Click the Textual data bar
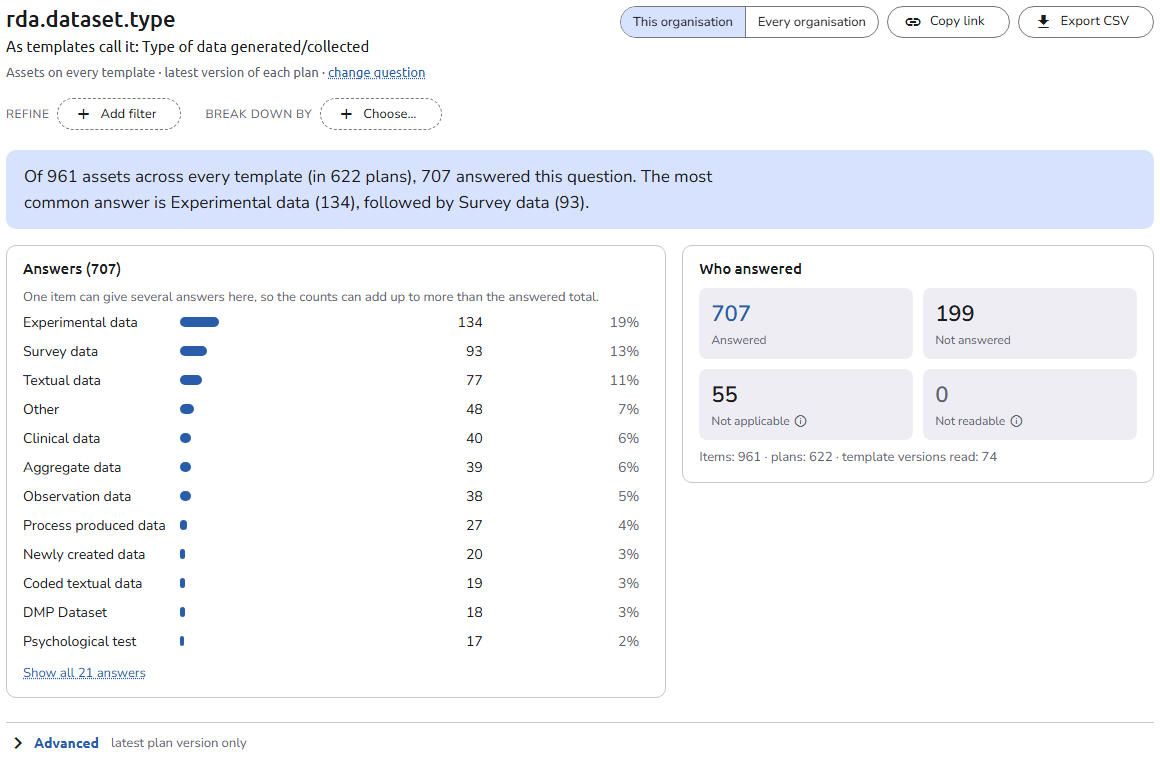Image resolution: width=1160 pixels, height=760 pixels. [191, 380]
